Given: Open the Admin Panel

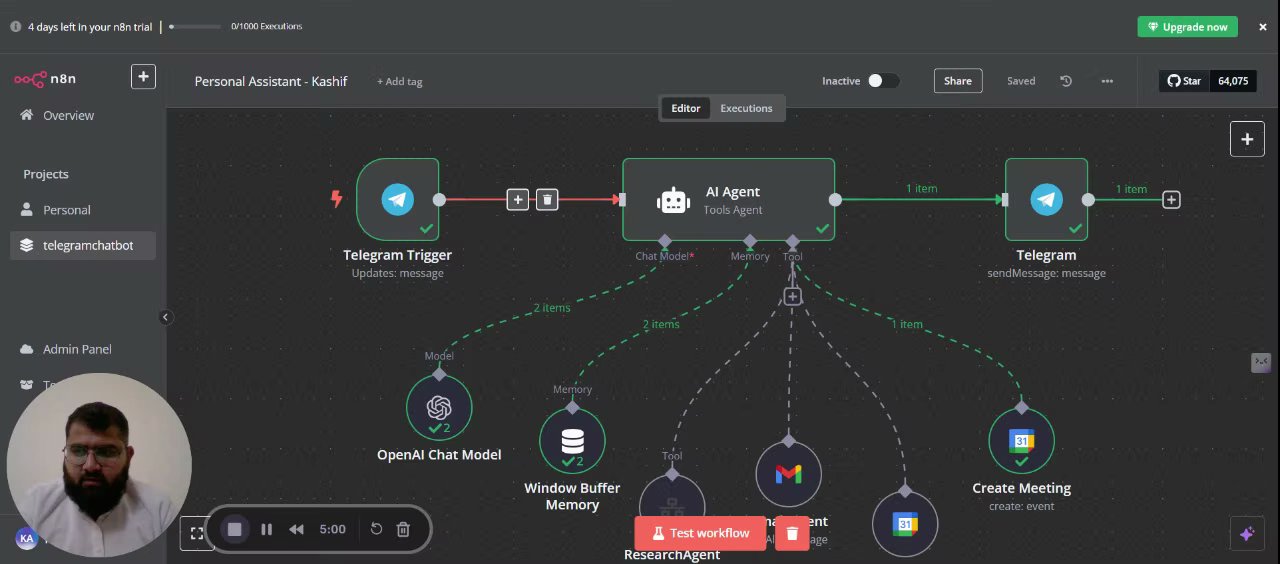Looking at the screenshot, I should 66,349.
